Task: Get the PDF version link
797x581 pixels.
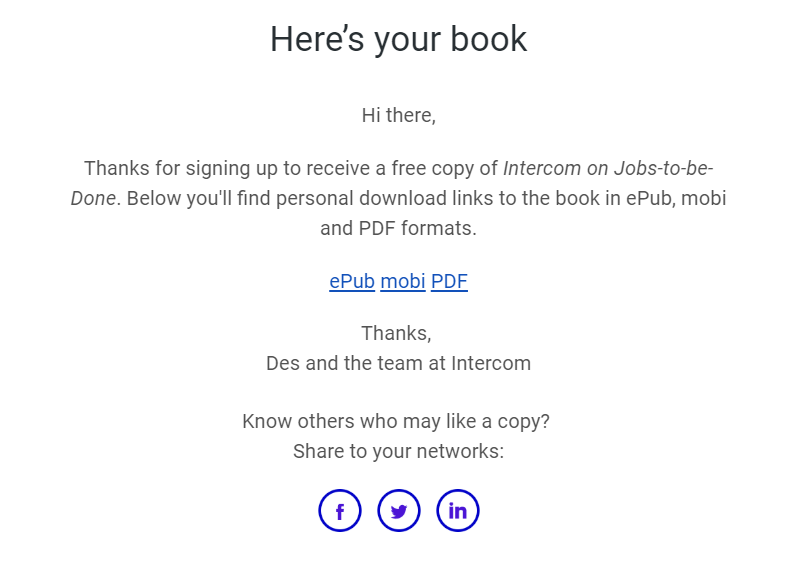Action: 449,281
